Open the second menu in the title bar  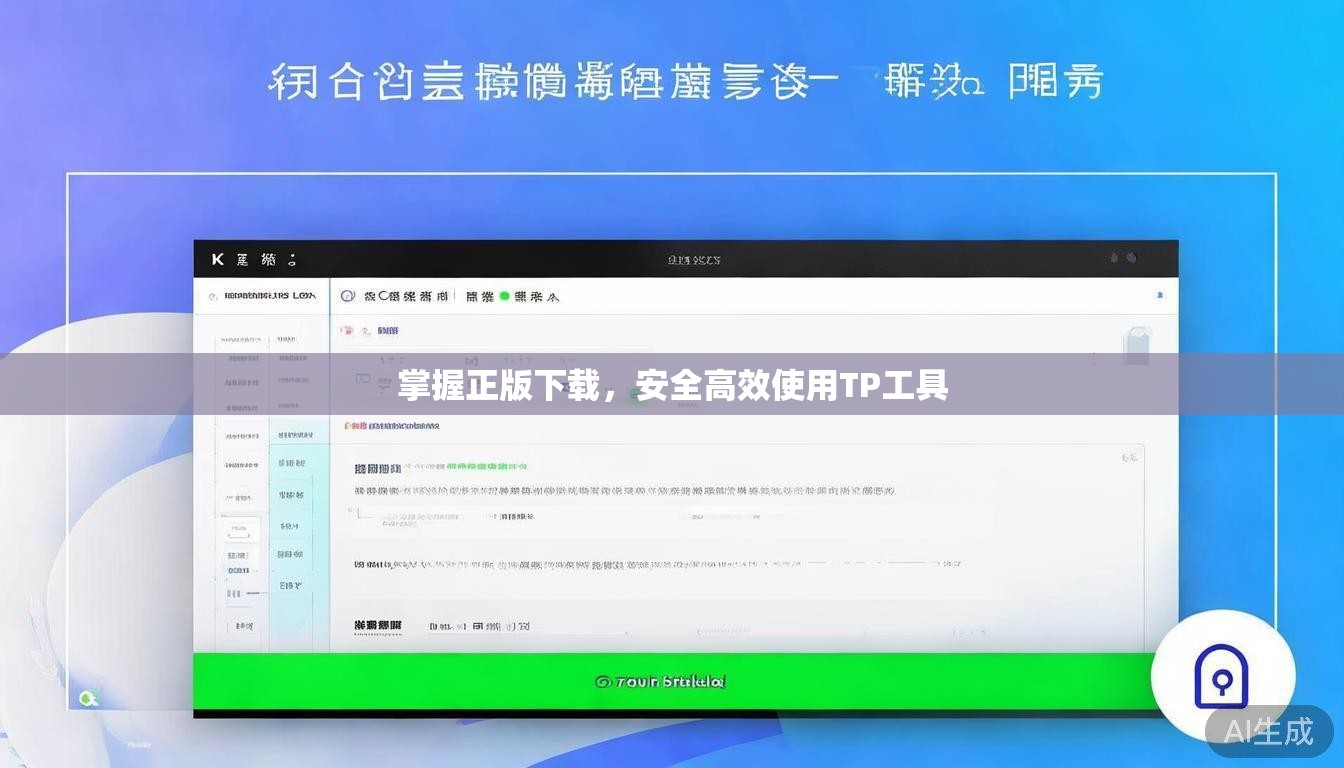(x=268, y=259)
